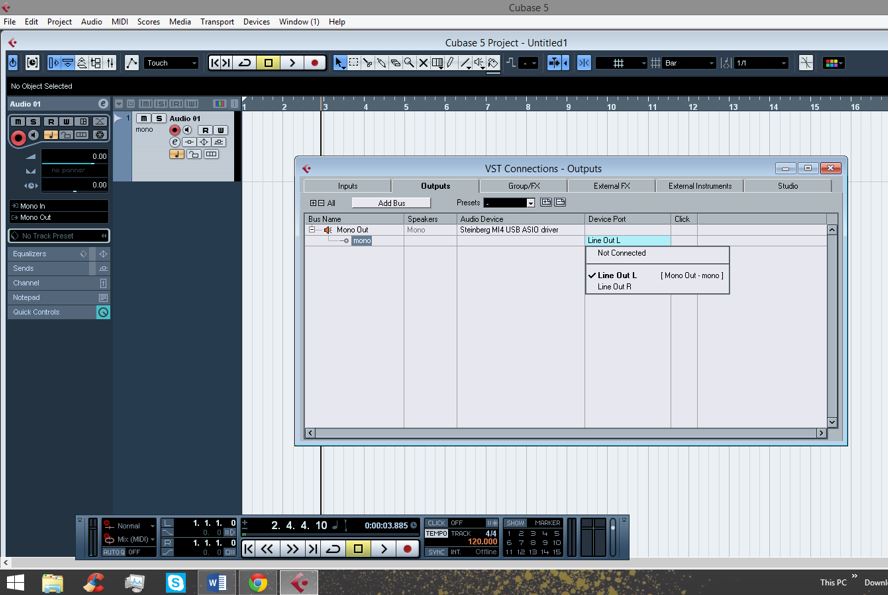This screenshot has width=890, height=595.
Task: Click VST Connections horizontal scrollbar right arrow
Action: pos(821,433)
